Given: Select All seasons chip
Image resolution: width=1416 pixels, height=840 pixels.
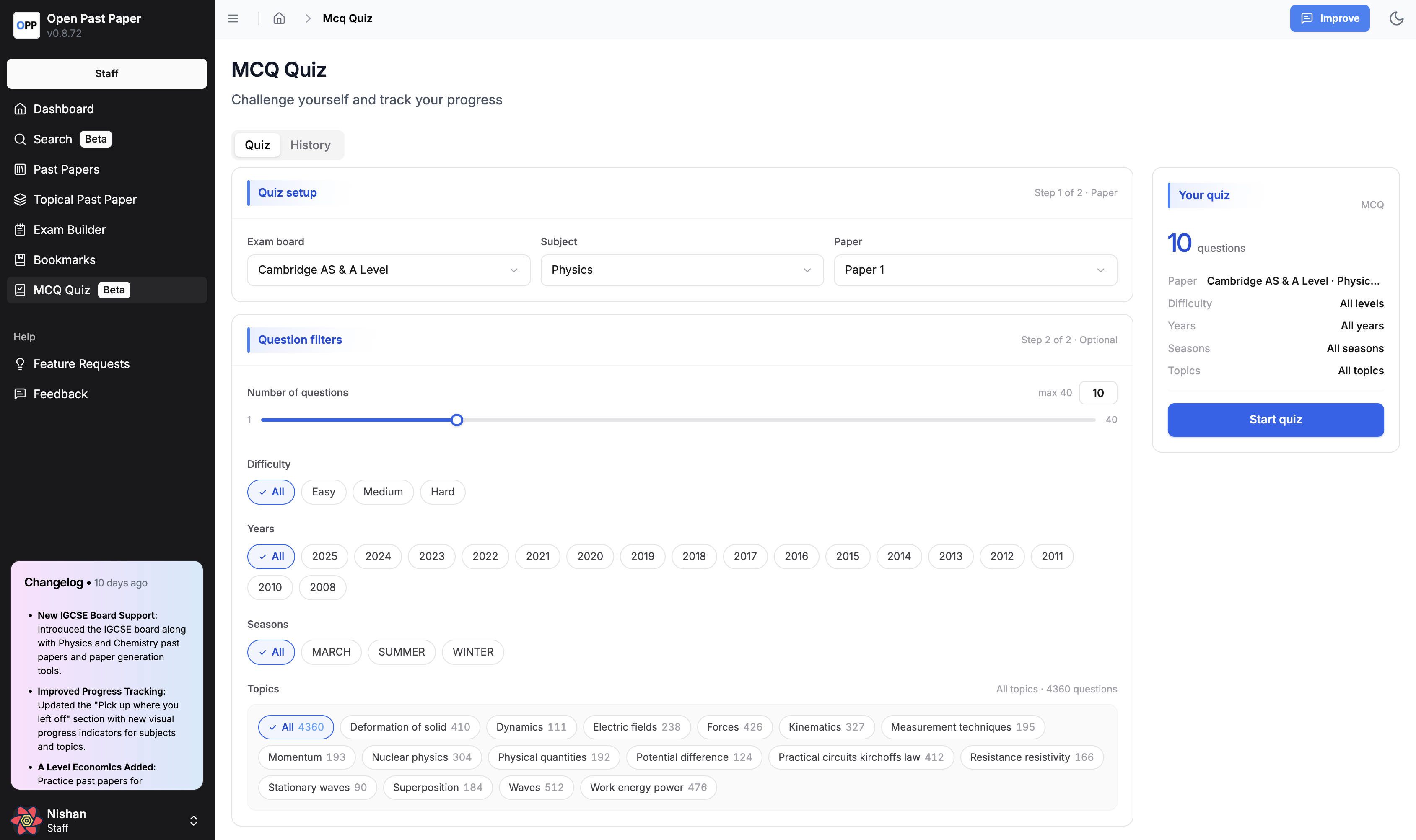Looking at the screenshot, I should [271, 652].
